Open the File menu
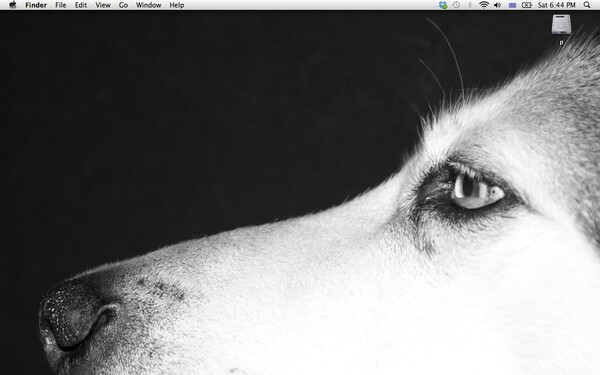 pos(60,5)
